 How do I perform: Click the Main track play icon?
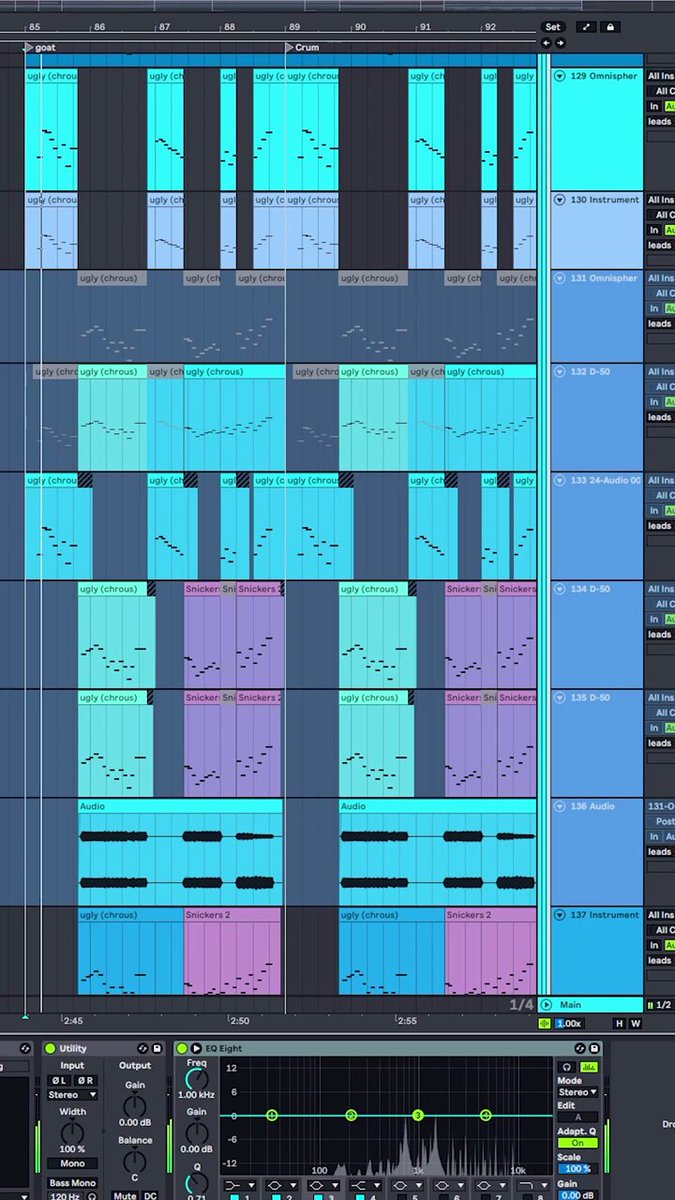[x=546, y=1005]
